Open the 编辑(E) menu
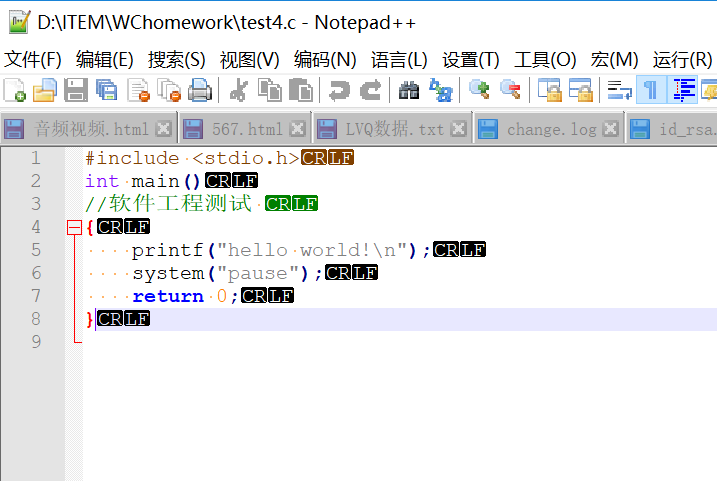Image resolution: width=717 pixels, height=481 pixels. (104, 60)
